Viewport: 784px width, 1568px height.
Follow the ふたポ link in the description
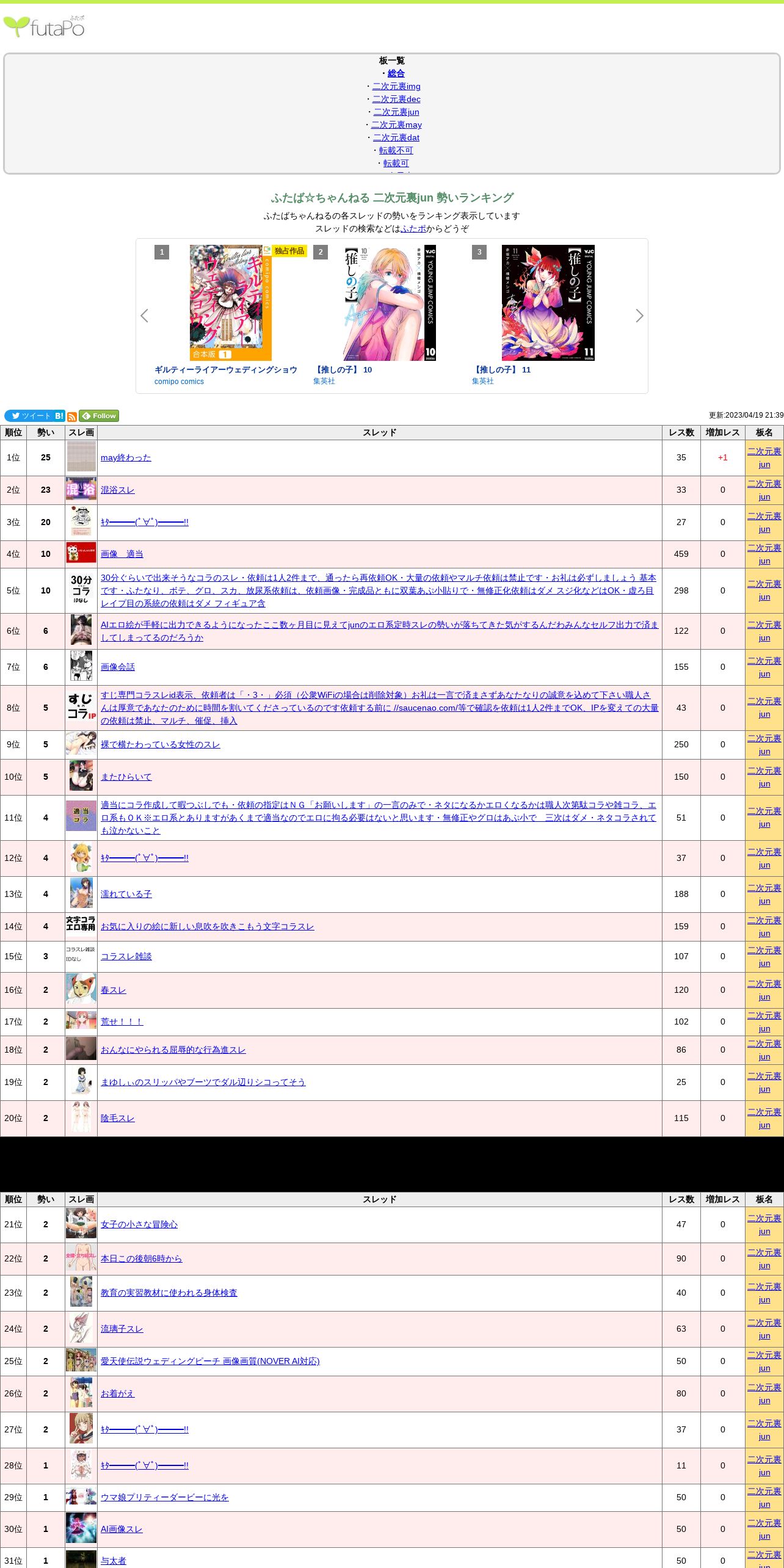pos(413,228)
